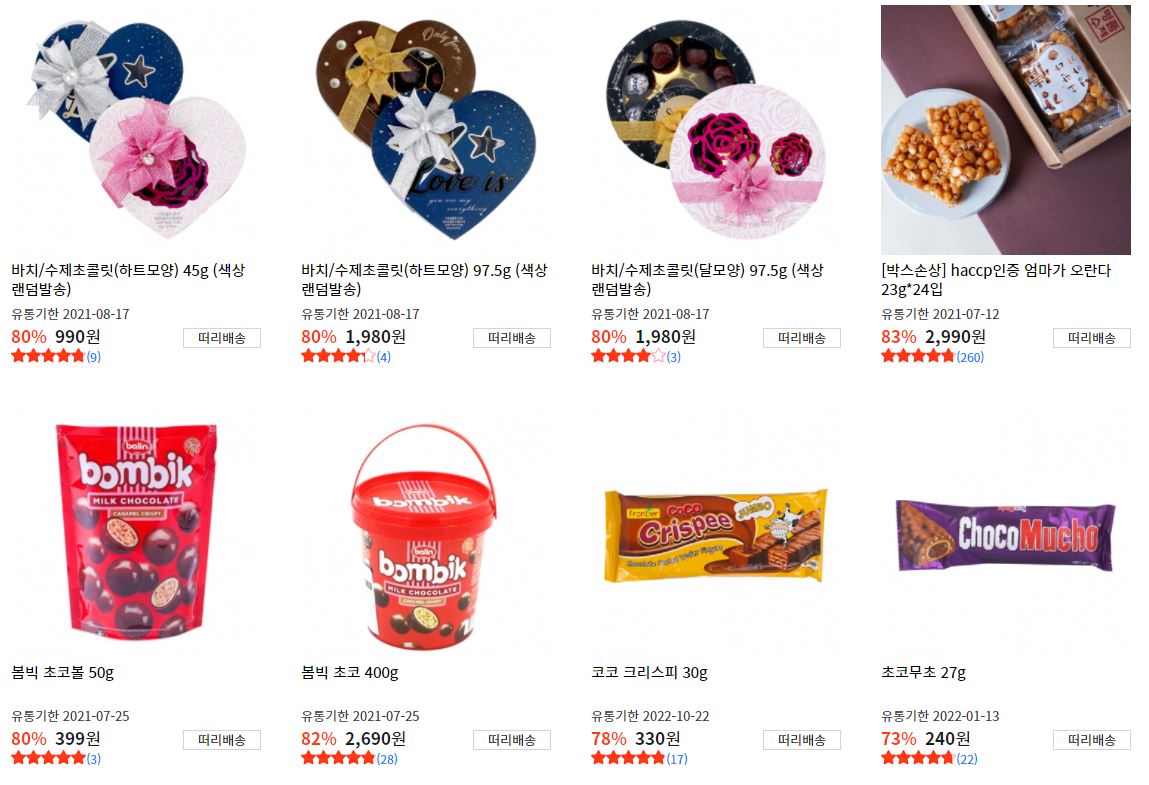Click 떠리배송 button for 오란다 2,990원
The image size is (1149, 785).
1092,338
